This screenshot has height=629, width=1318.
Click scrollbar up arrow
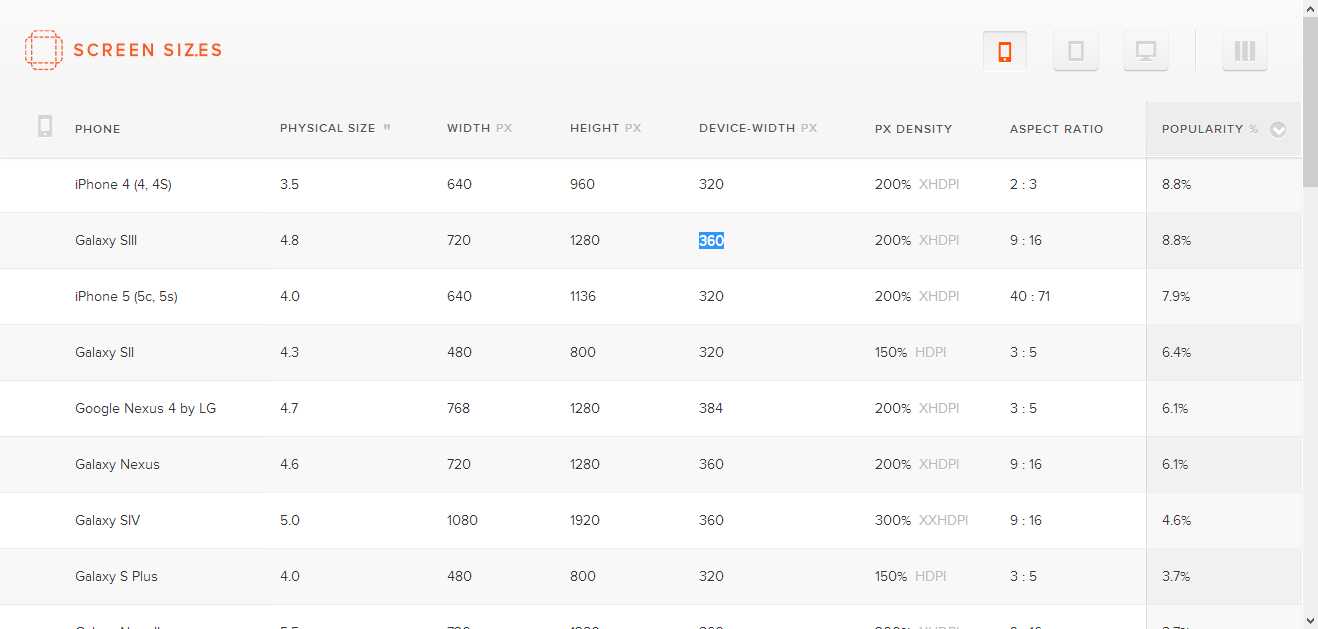point(1310,8)
